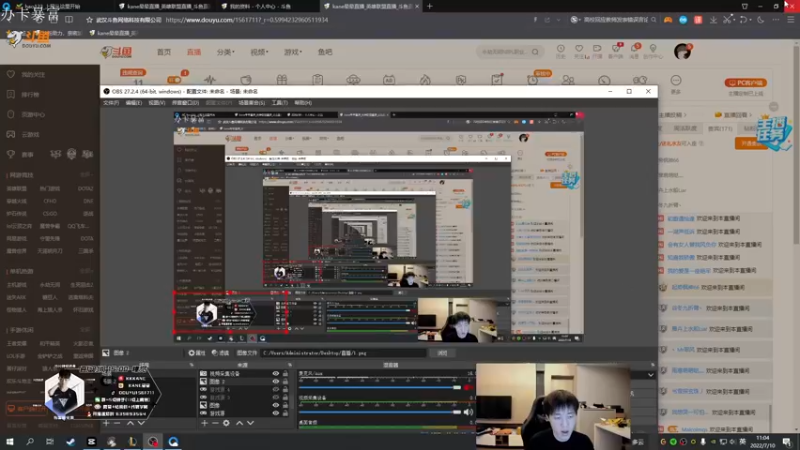Open source 属性 properties gear in OBS

click(x=196, y=353)
